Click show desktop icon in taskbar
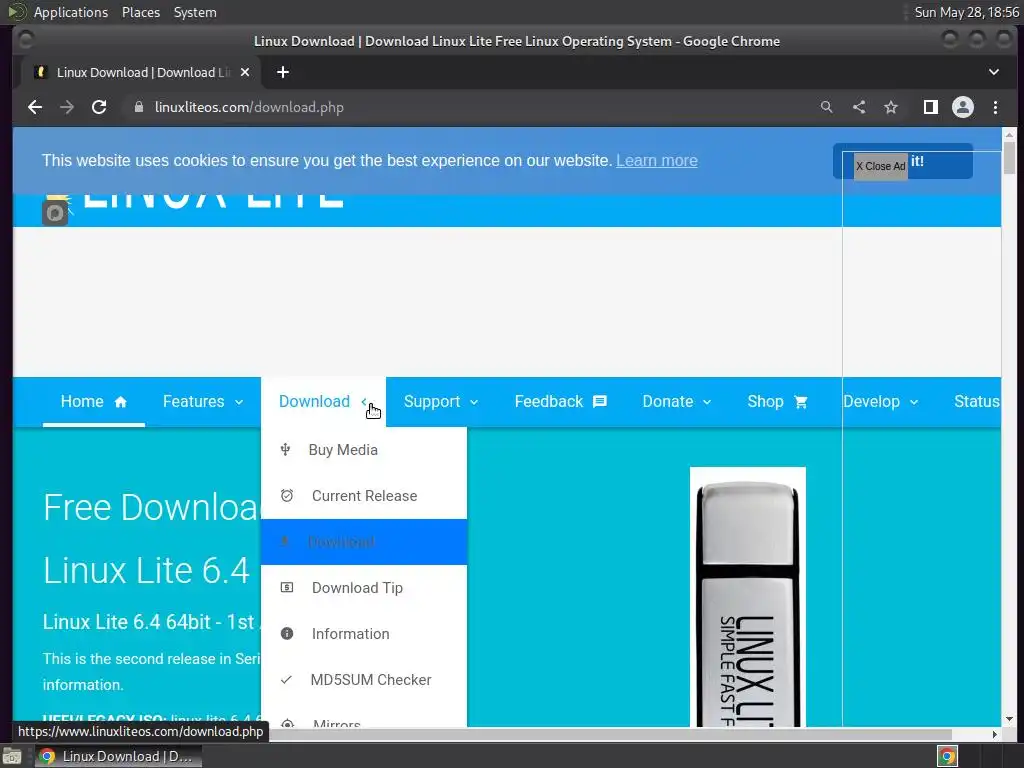The height and width of the screenshot is (768, 1024). [12, 757]
